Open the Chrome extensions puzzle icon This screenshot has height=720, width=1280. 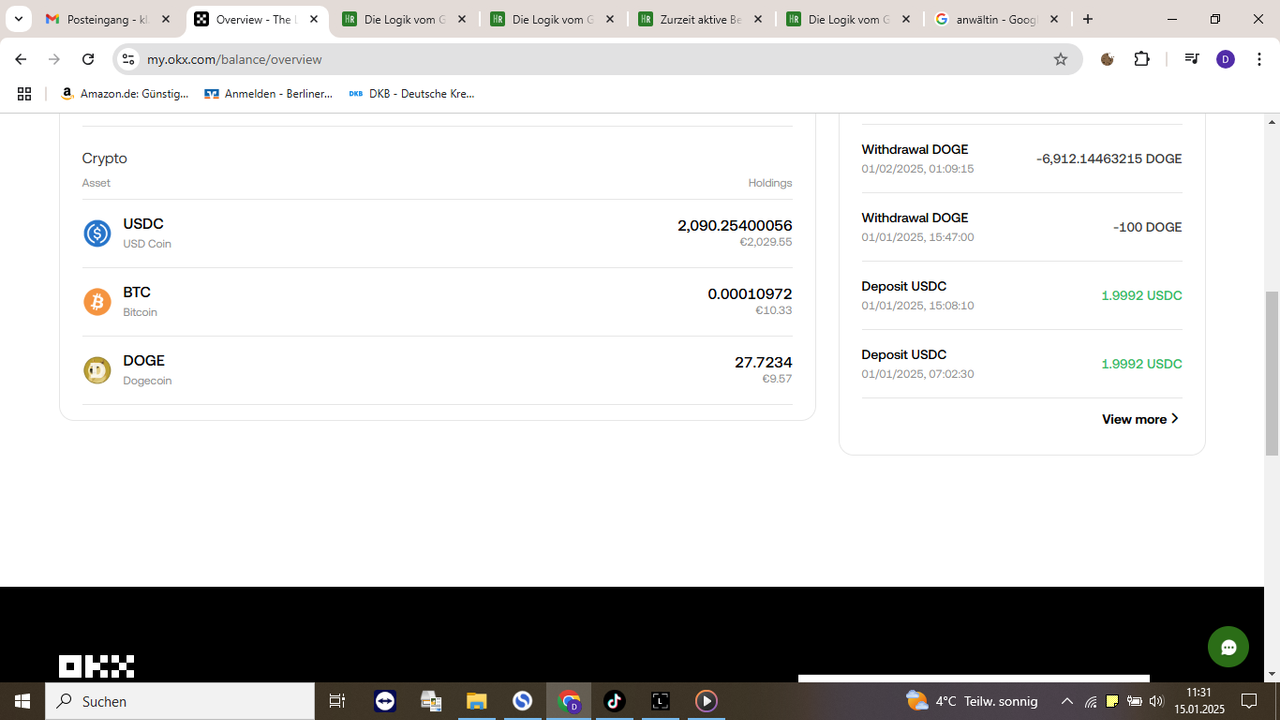point(1142,59)
